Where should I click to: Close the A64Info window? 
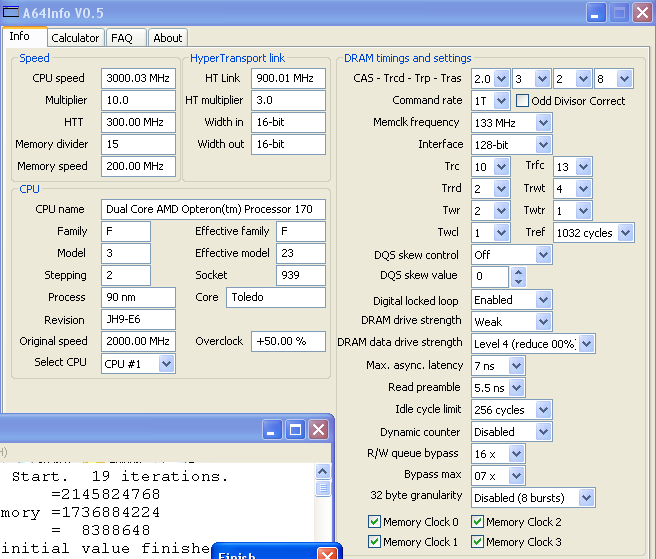coord(643,13)
